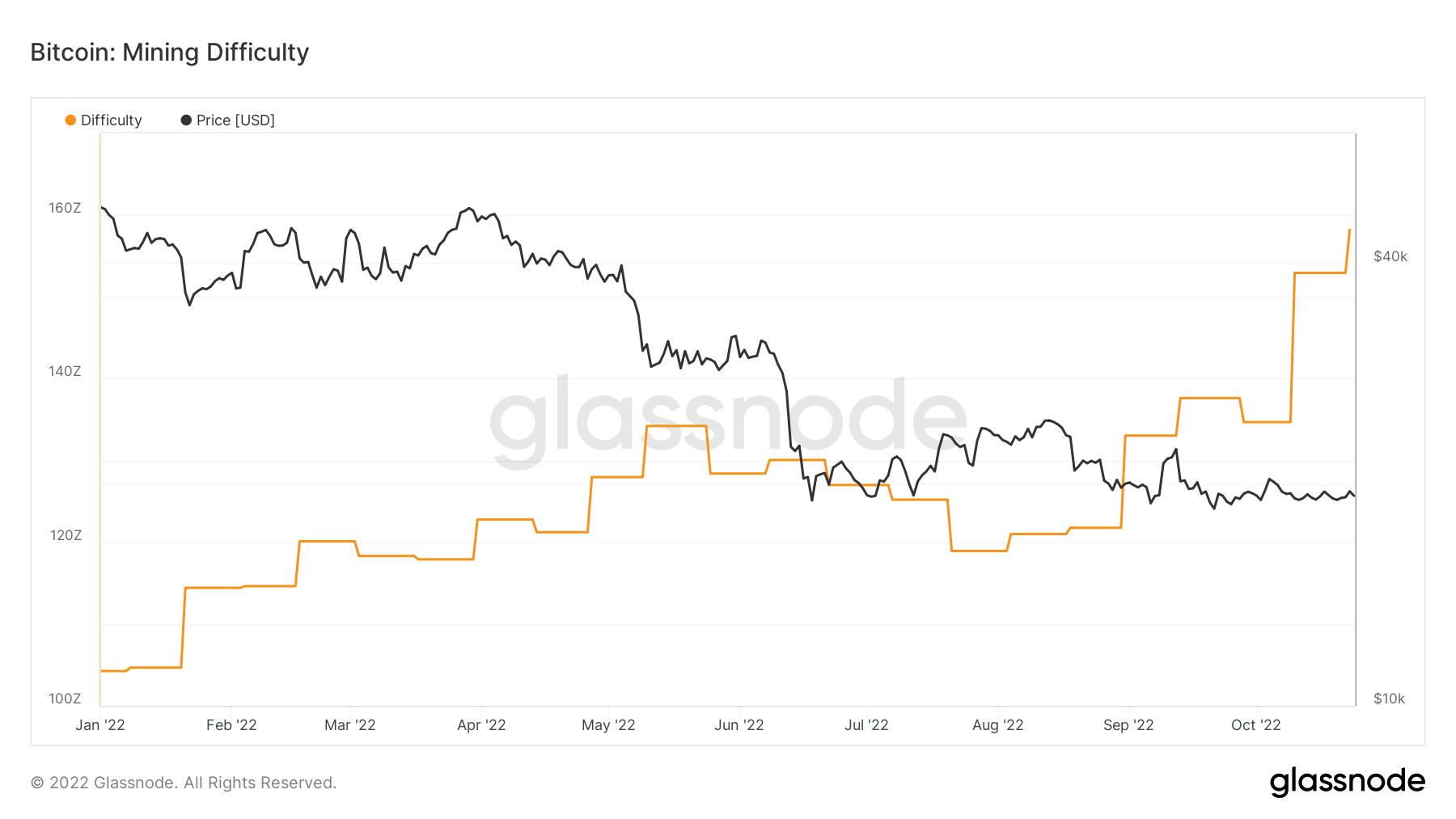Click the copyright Glassnode text
Image resolution: width=1456 pixels, height=819 pixels.
click(184, 783)
